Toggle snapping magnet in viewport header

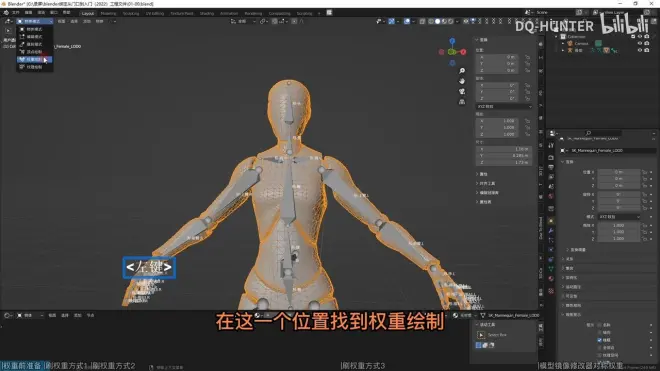pyautogui.click(x=275, y=21)
